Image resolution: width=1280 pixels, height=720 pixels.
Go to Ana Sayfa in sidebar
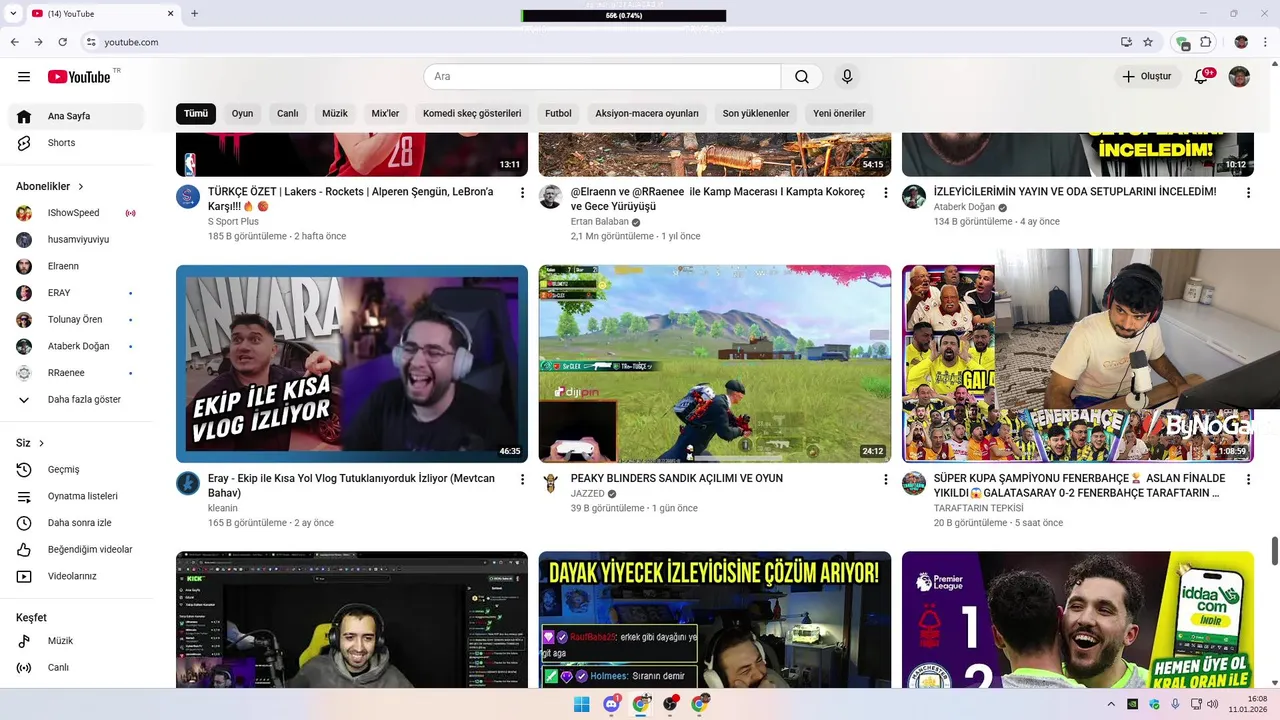coord(76,116)
